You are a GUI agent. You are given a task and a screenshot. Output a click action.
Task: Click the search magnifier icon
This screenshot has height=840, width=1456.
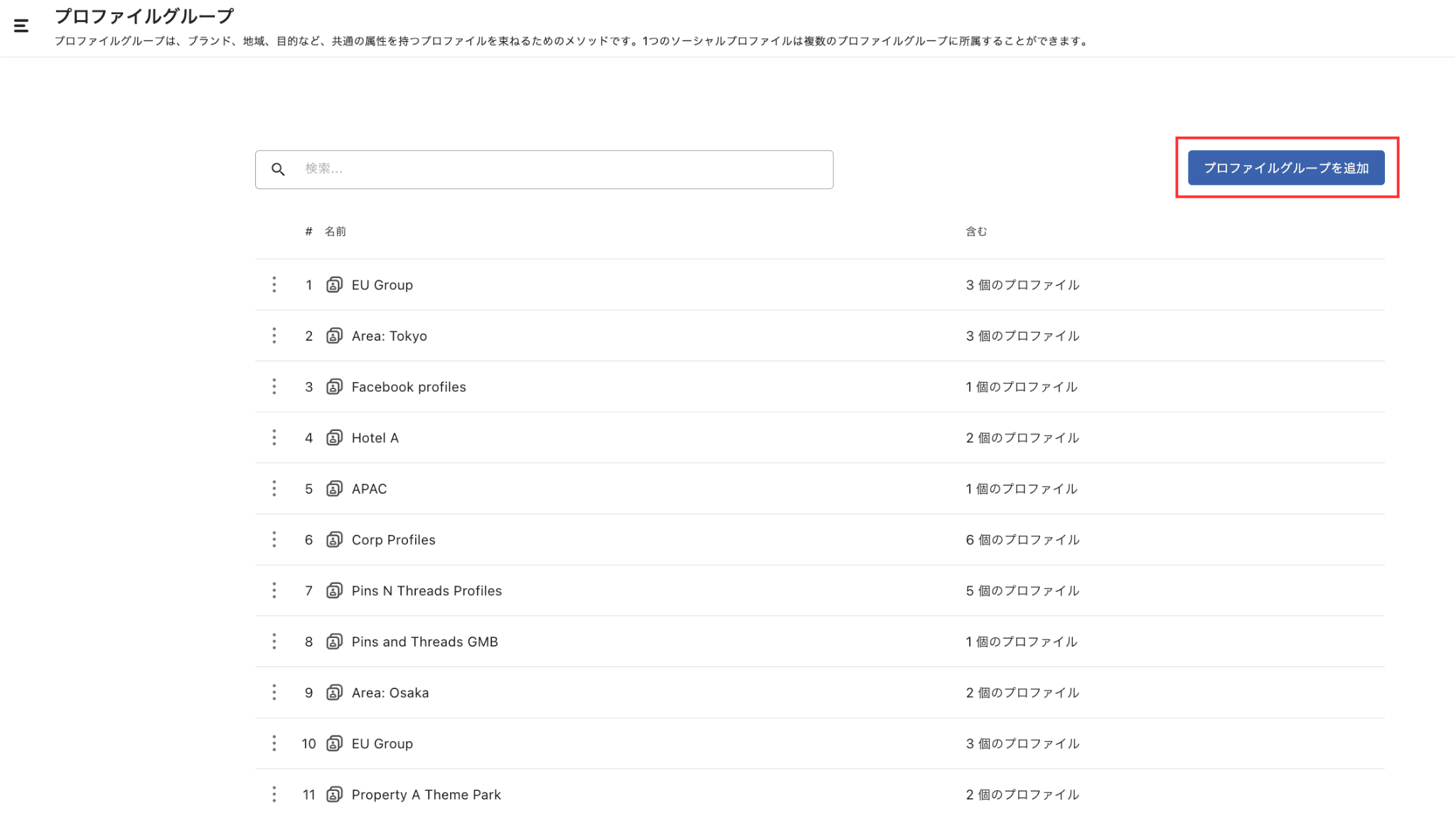tap(278, 169)
